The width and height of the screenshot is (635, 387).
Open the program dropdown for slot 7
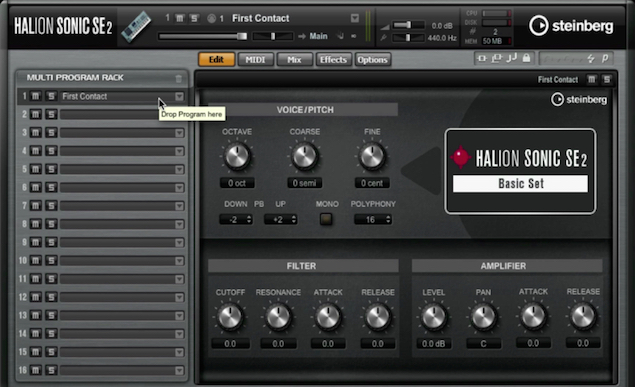179,206
